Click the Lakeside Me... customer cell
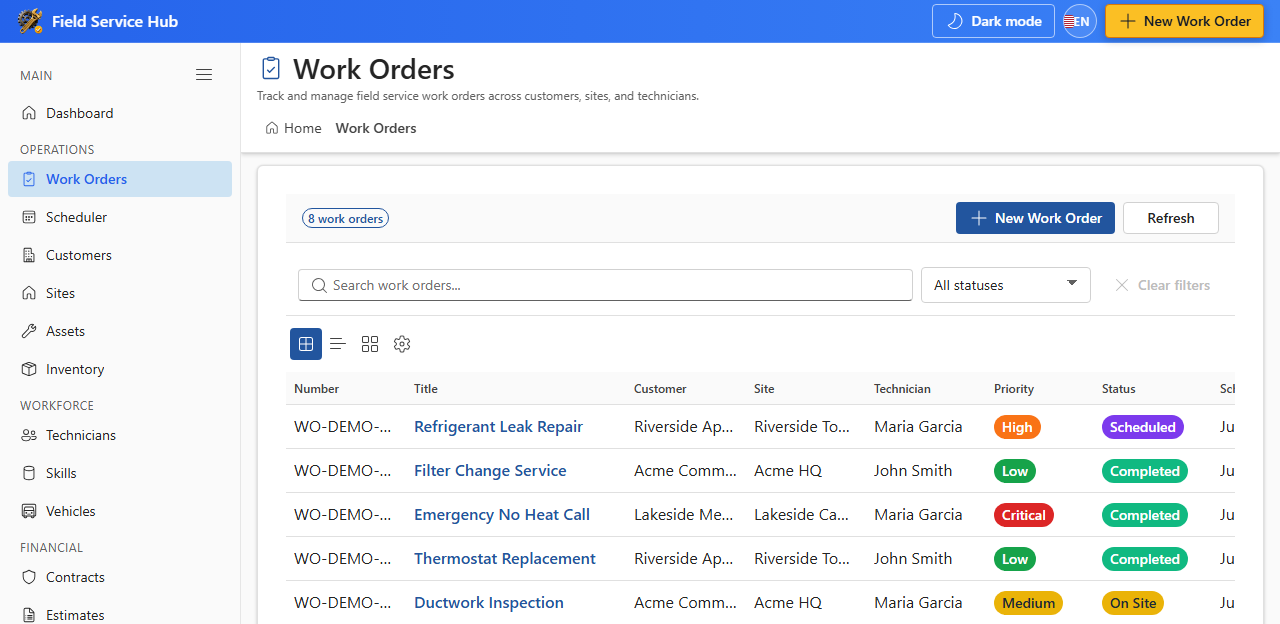1280x624 pixels. (684, 515)
